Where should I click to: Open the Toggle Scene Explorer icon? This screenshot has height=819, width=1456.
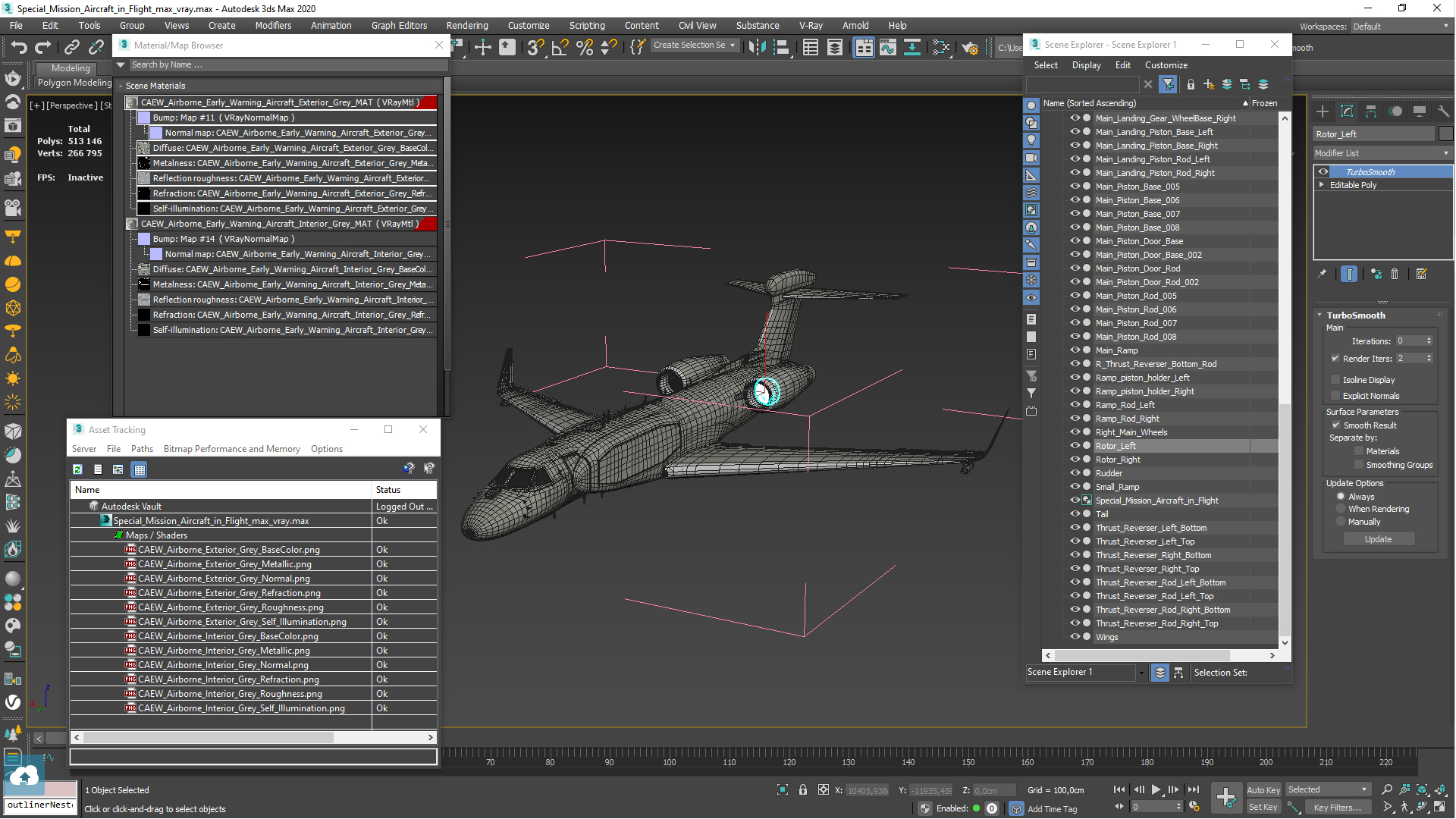tap(811, 48)
